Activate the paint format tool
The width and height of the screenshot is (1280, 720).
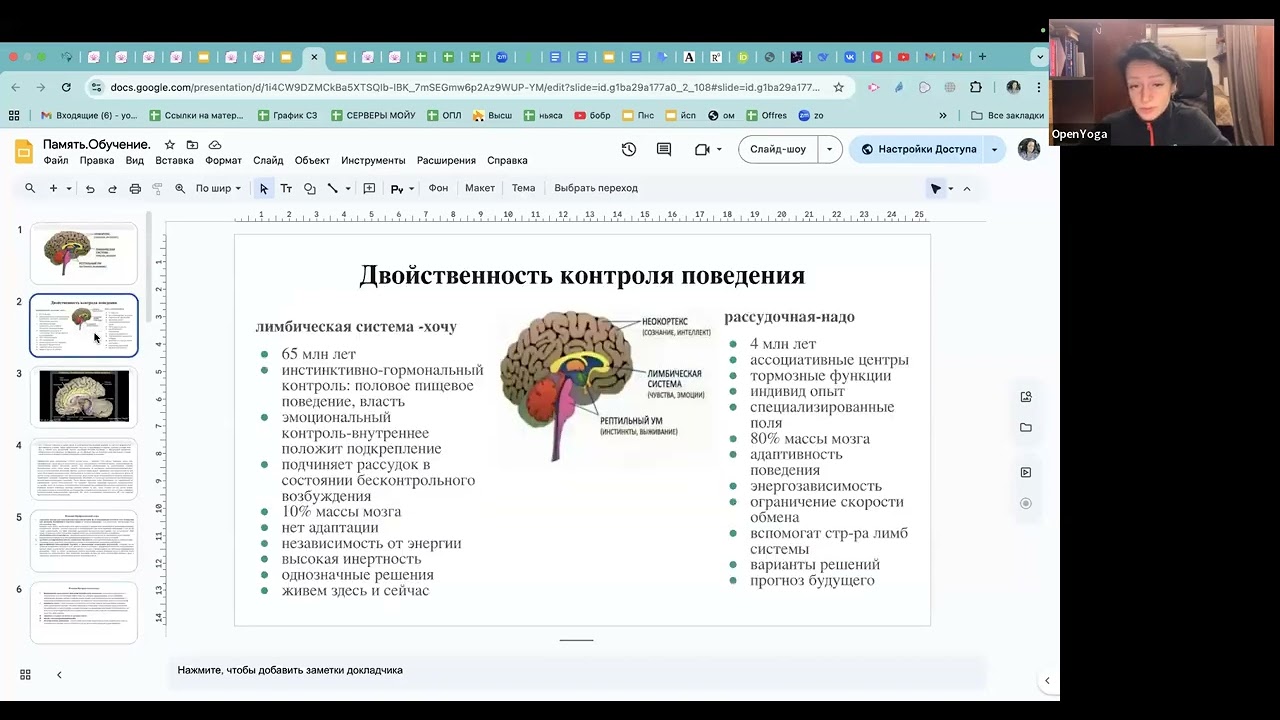point(157,188)
